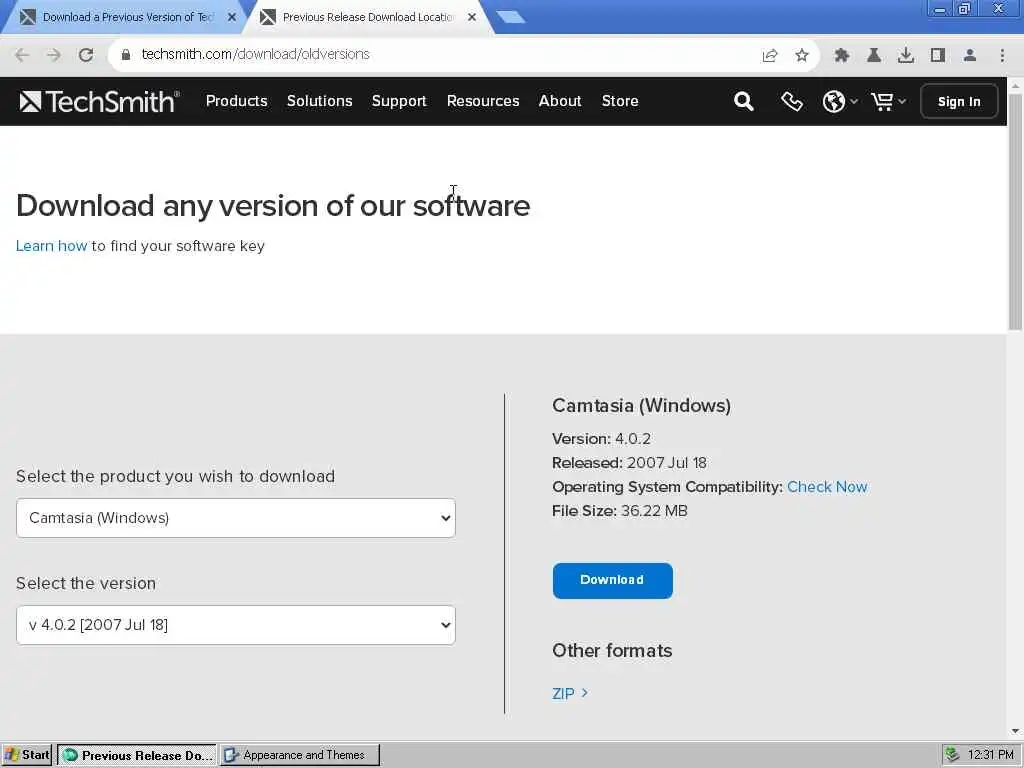The image size is (1024, 768).
Task: Click the 12:31 PM taskbar clock
Action: 990,755
